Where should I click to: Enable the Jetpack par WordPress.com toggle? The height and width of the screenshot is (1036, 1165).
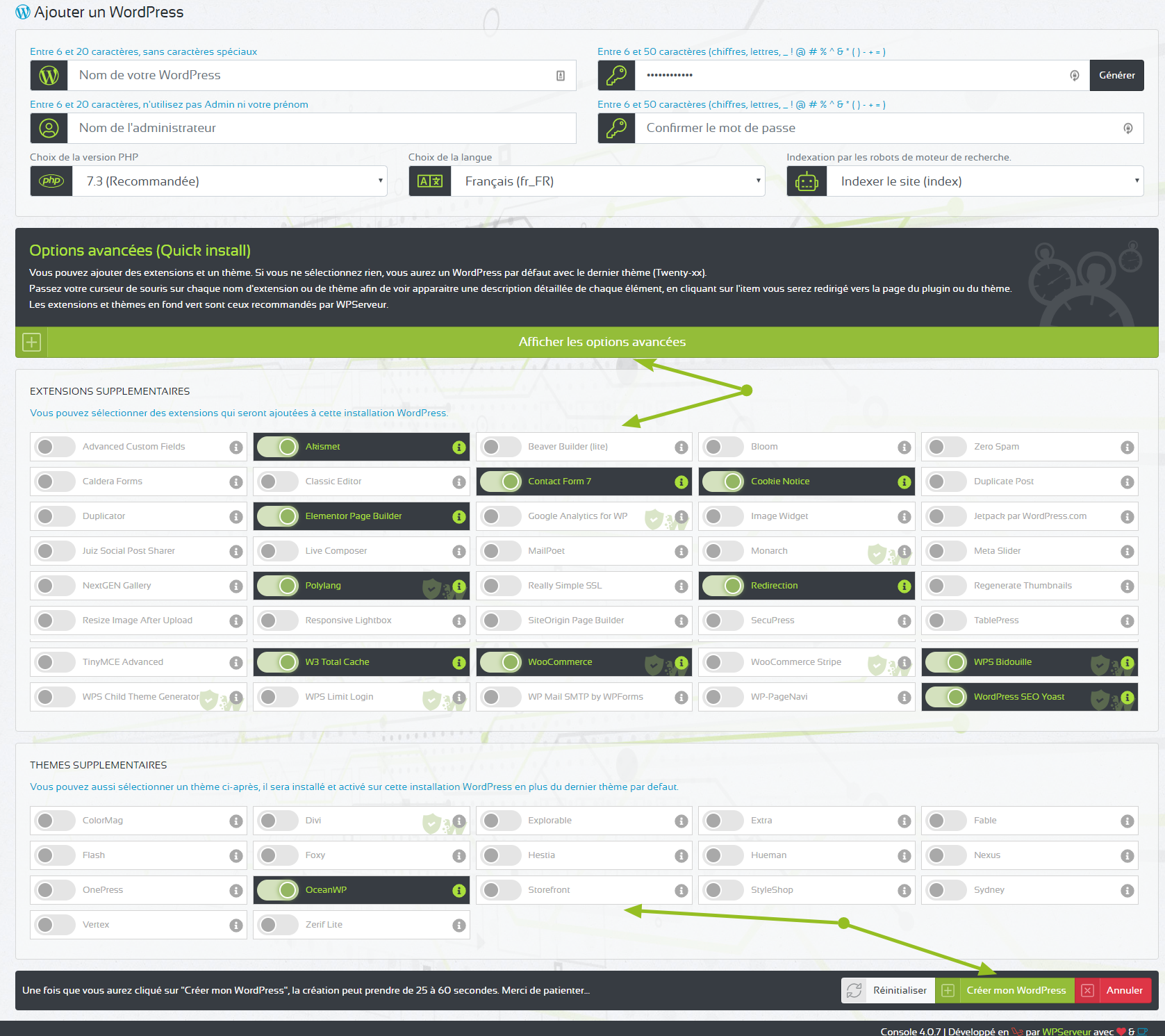[x=946, y=516]
